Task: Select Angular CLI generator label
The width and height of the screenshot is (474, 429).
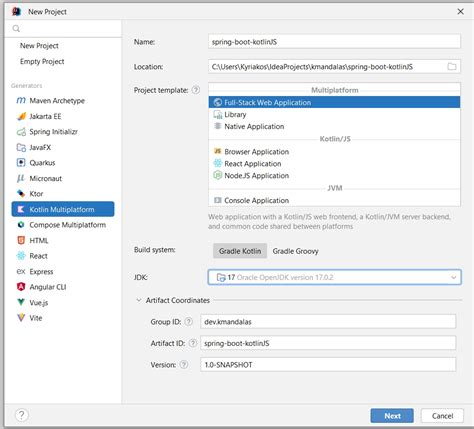Action: 48,287
